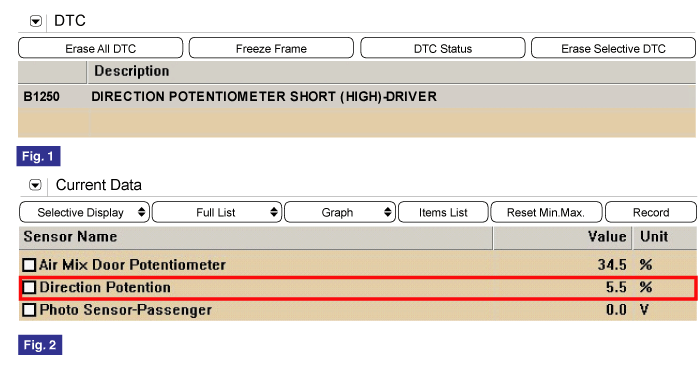The height and width of the screenshot is (369, 700).
Task: Click the Full List up-down arrows
Action: click(274, 212)
